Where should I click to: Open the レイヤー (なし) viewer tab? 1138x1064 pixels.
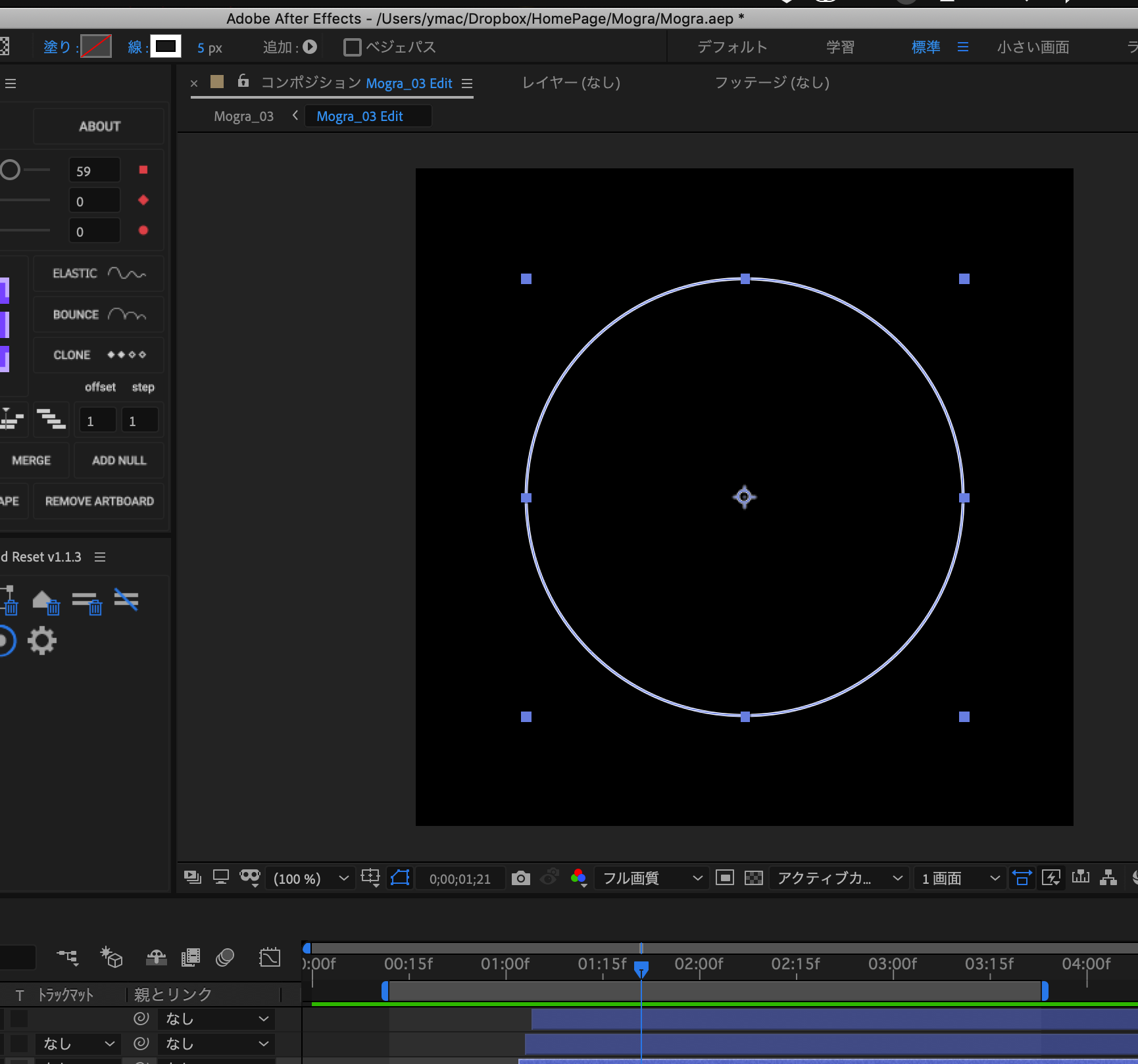[570, 83]
